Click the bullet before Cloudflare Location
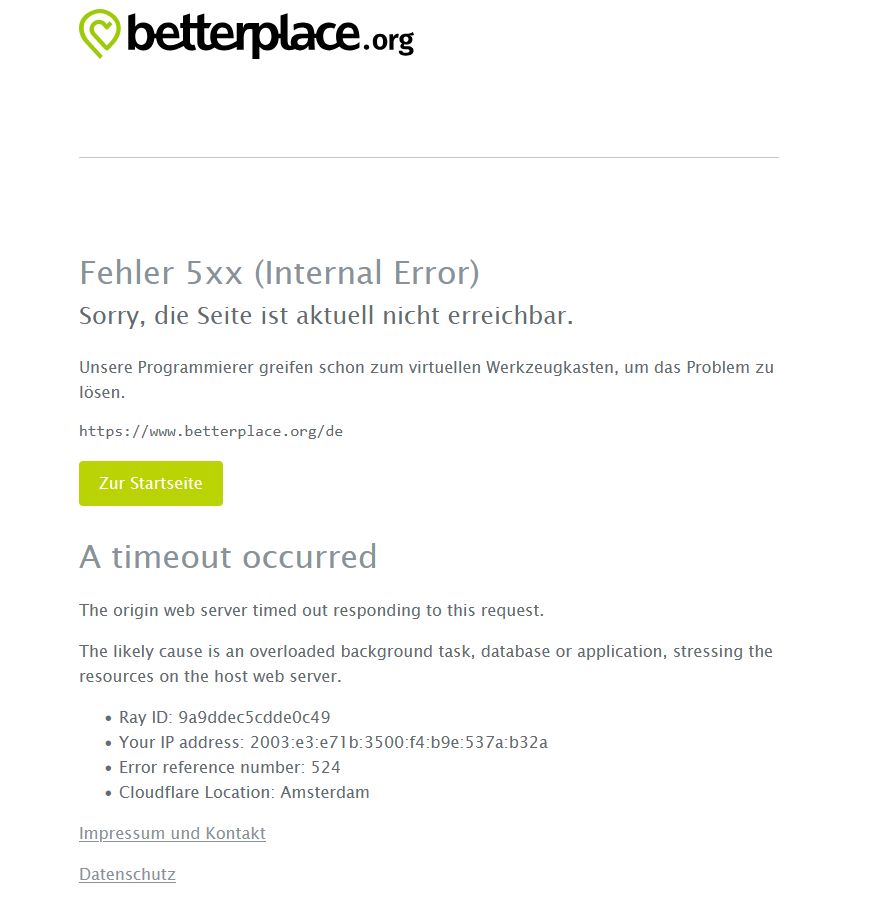Viewport: 886px width, 906px height. (x=108, y=793)
